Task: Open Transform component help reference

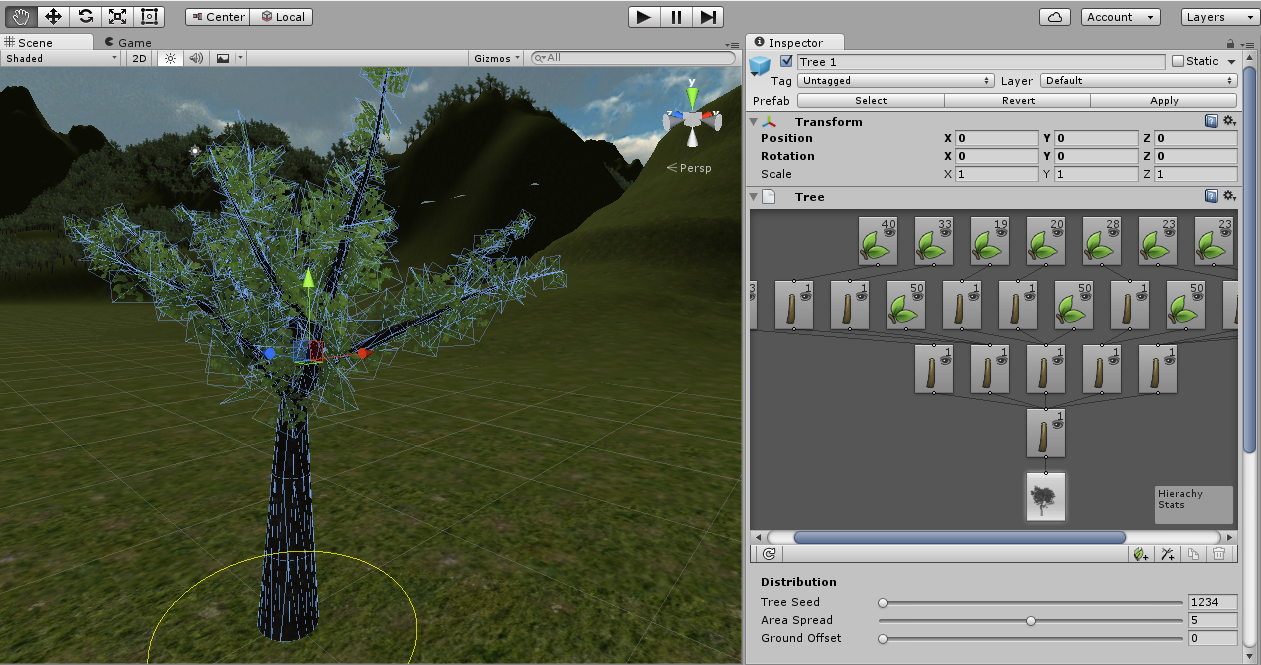Action: coord(1211,121)
